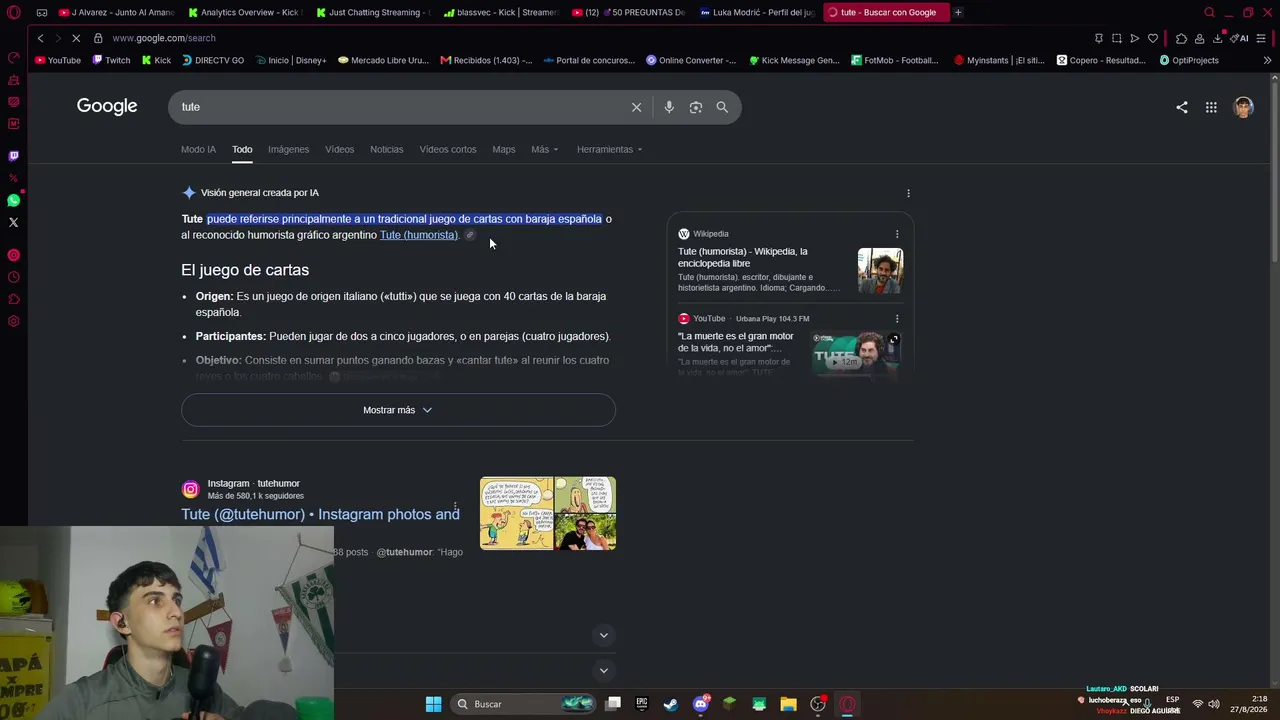Submit search with the magnifier icon
This screenshot has height=720, width=1280.
tap(722, 107)
